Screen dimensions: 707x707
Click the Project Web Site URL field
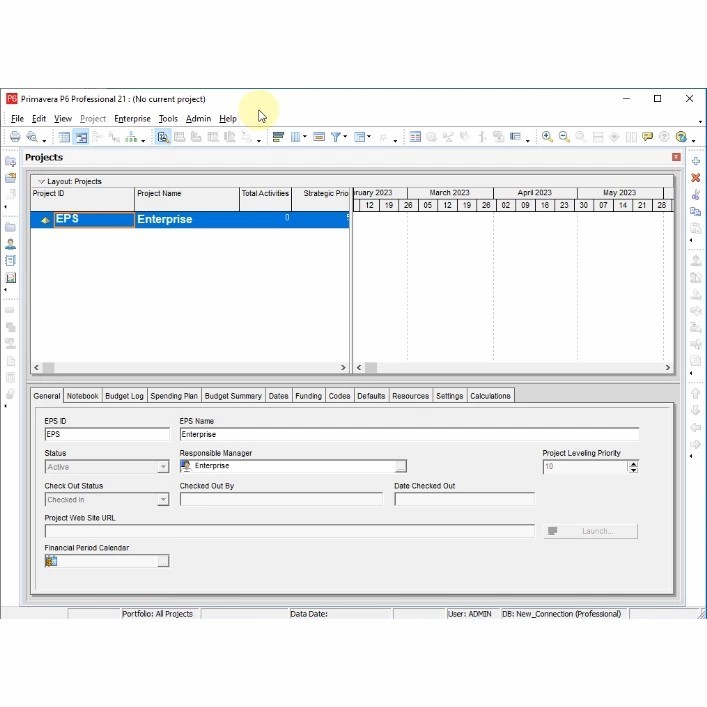tap(289, 531)
